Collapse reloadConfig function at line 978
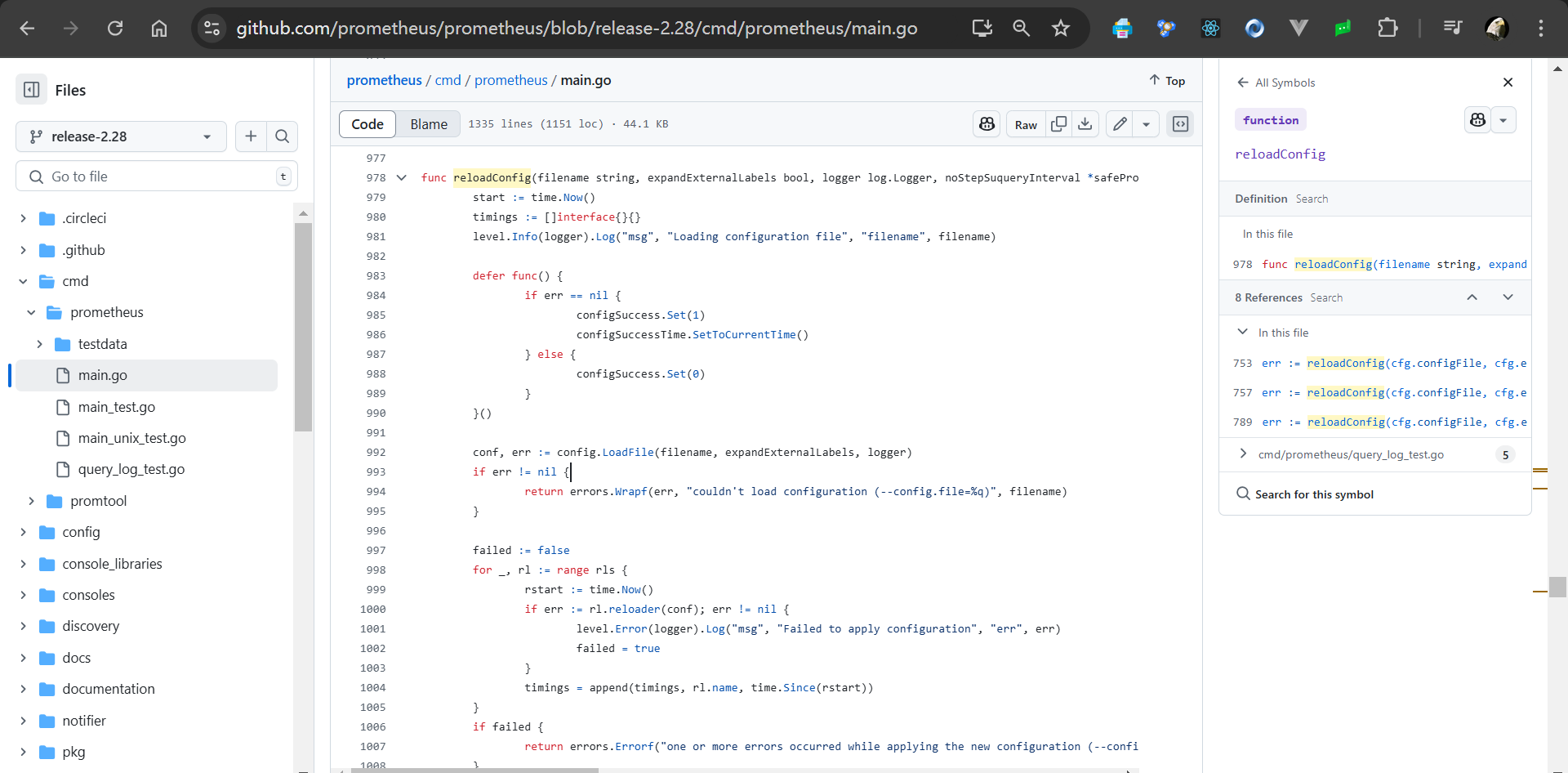 tap(401, 177)
